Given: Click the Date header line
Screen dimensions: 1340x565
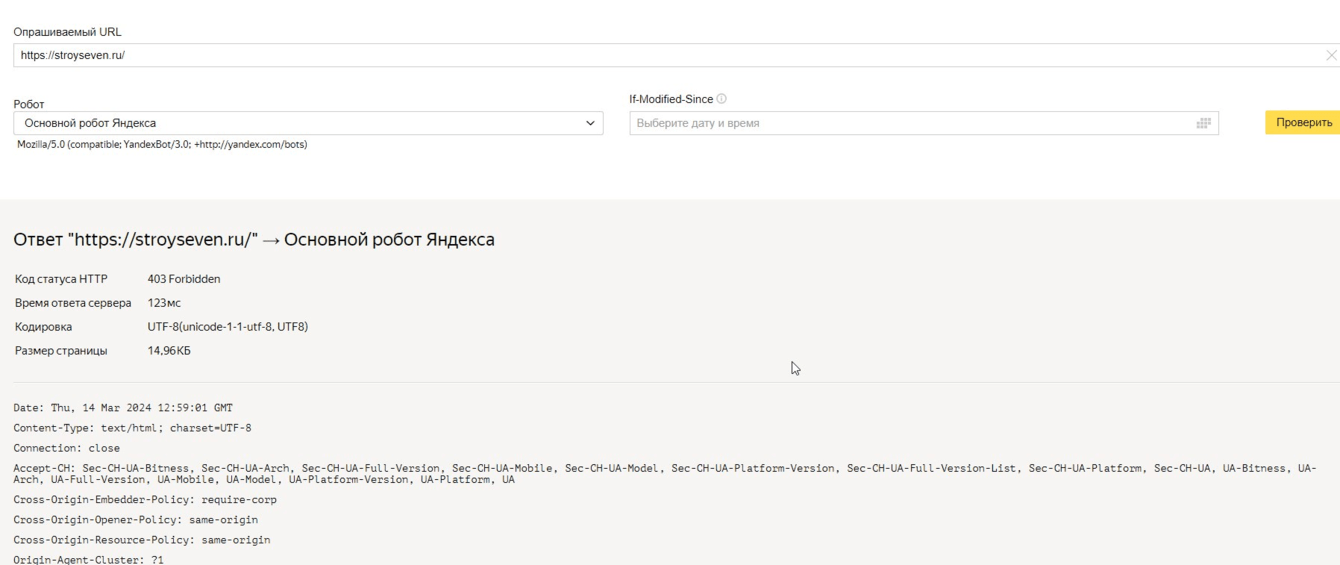Looking at the screenshot, I should [x=123, y=408].
